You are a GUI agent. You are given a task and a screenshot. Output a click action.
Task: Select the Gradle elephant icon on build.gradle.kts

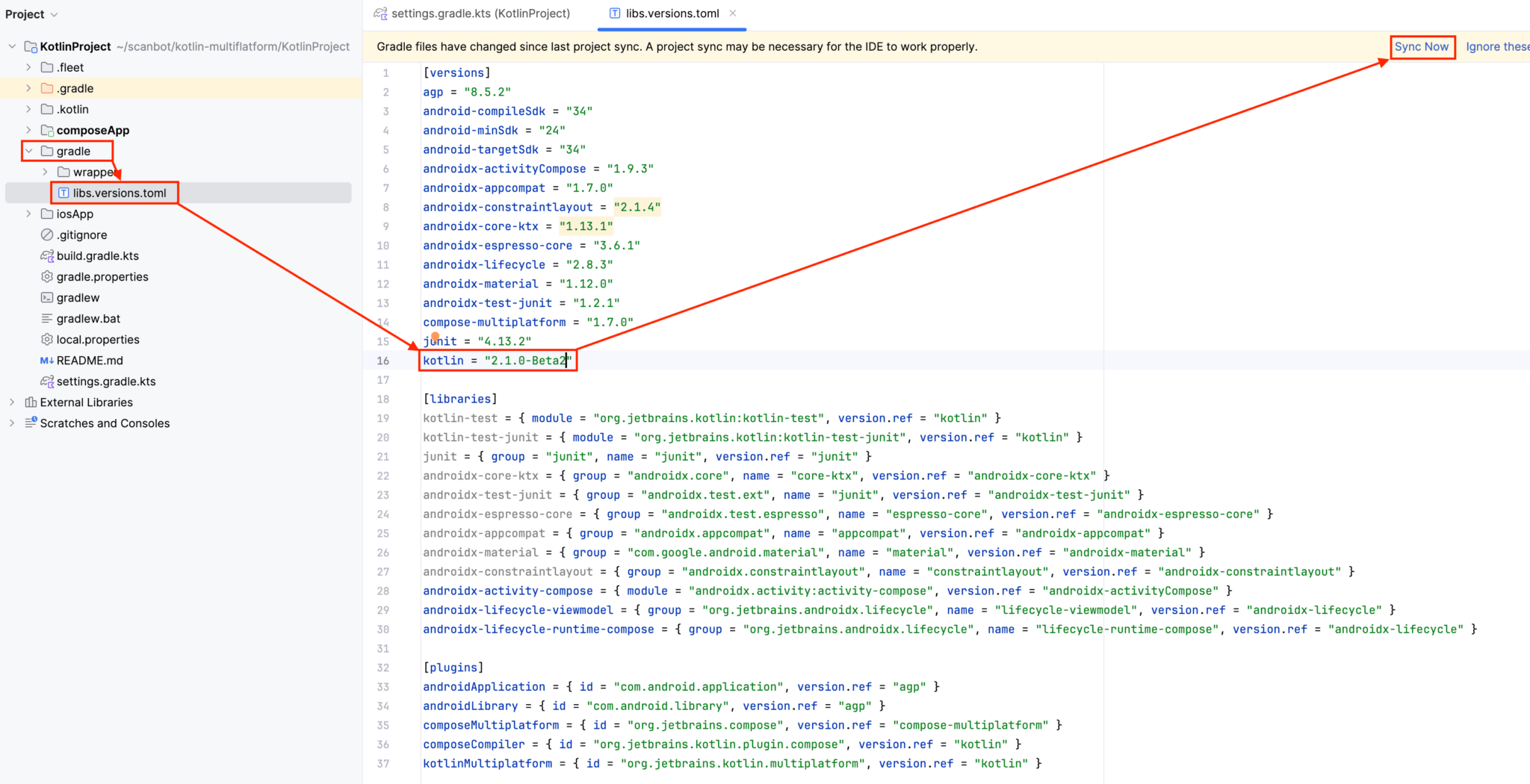coord(46,255)
